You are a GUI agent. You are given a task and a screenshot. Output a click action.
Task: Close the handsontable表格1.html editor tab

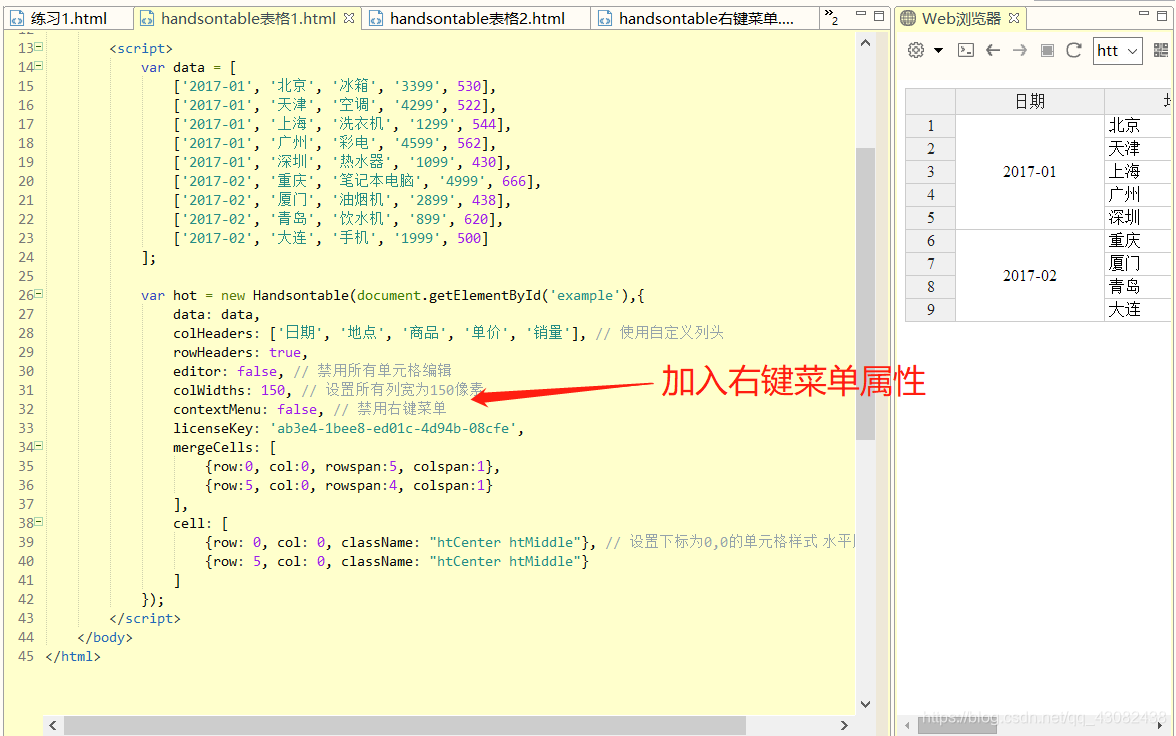tap(349, 18)
